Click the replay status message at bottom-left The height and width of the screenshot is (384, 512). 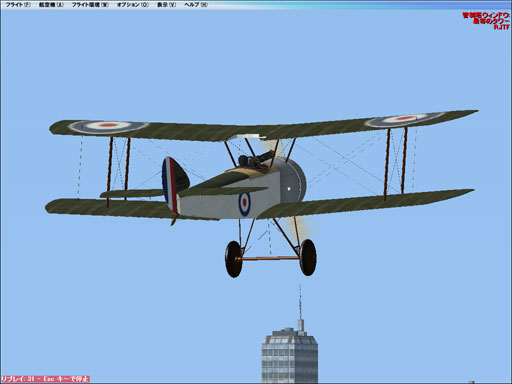45,379
